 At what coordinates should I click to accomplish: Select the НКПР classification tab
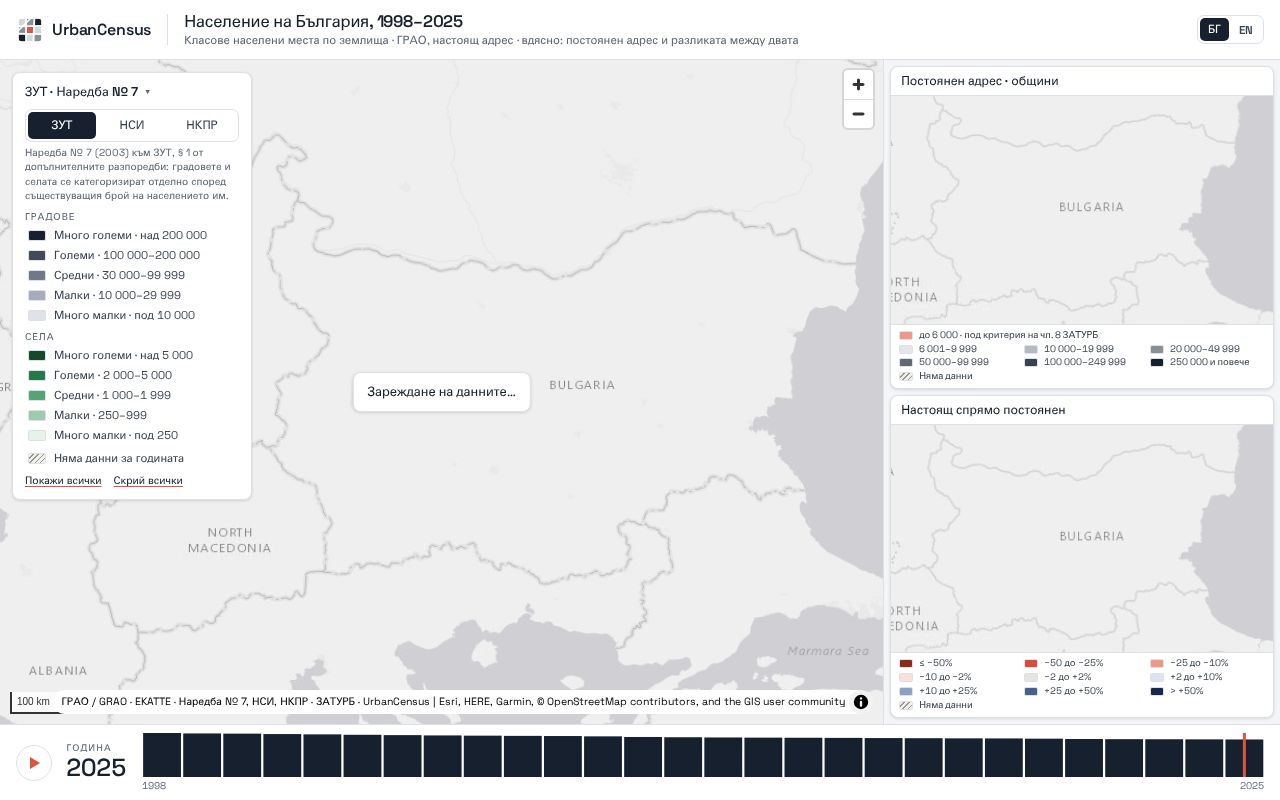coord(202,126)
